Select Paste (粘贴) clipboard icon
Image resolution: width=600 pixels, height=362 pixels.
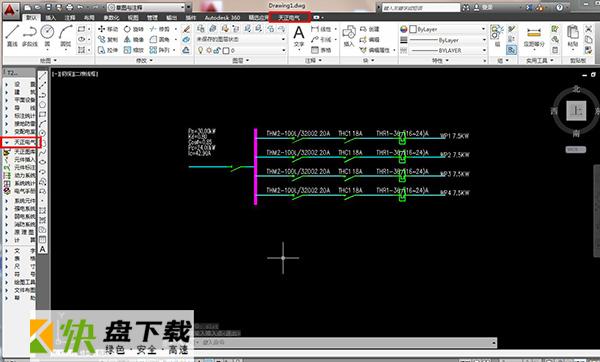pos(573,36)
